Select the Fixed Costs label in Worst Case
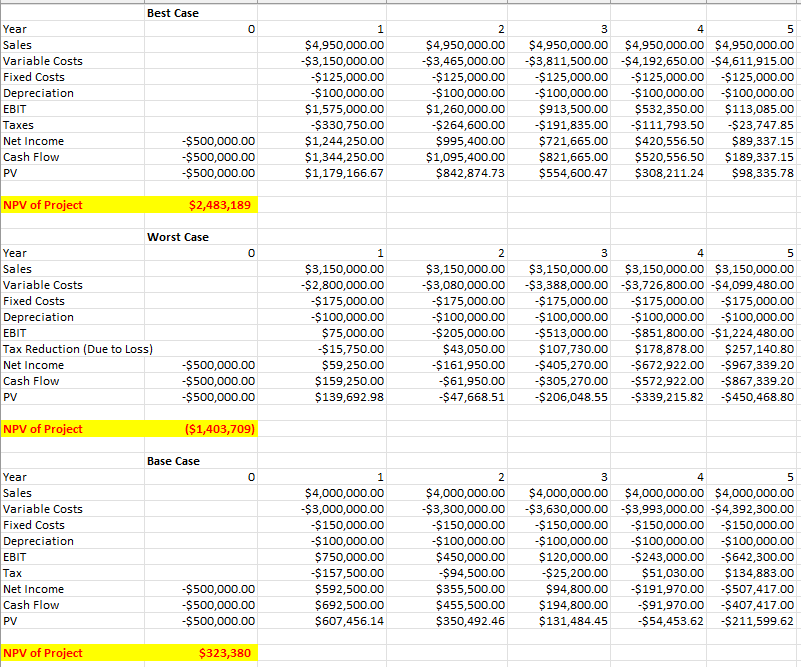This screenshot has height=667, width=801. coord(35,301)
